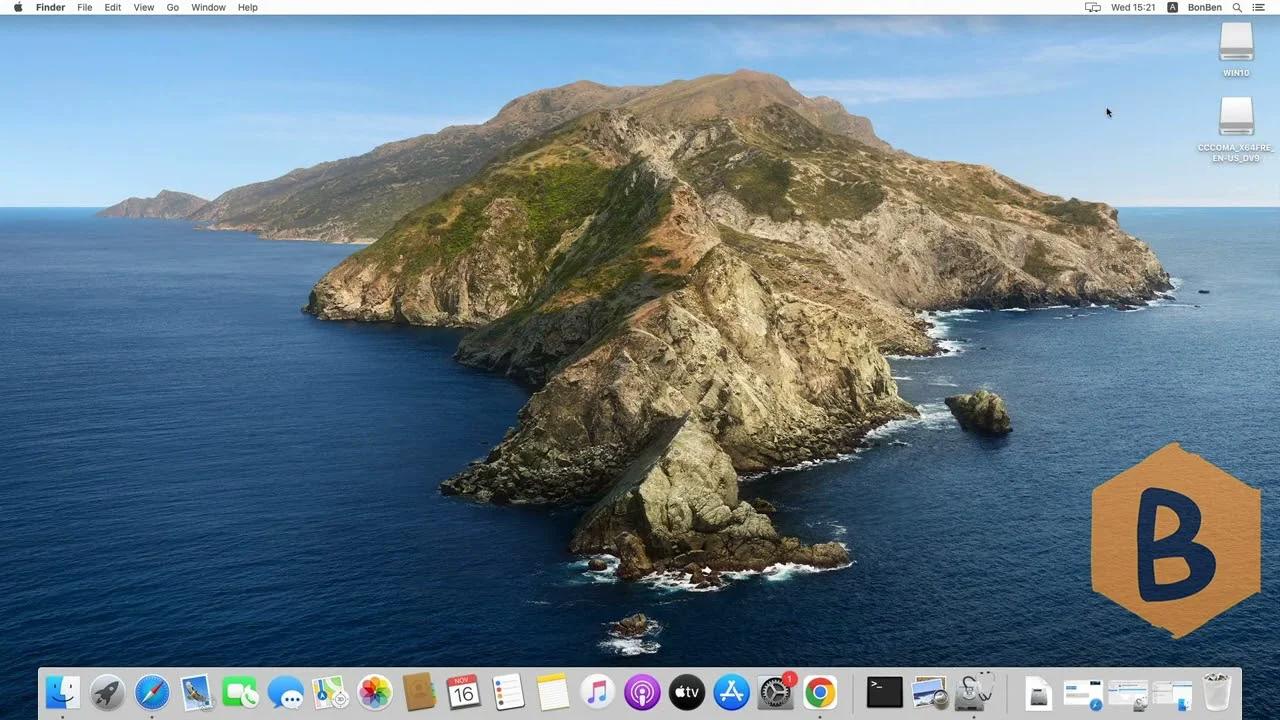
Task: Open the Photos app
Action: click(x=375, y=691)
